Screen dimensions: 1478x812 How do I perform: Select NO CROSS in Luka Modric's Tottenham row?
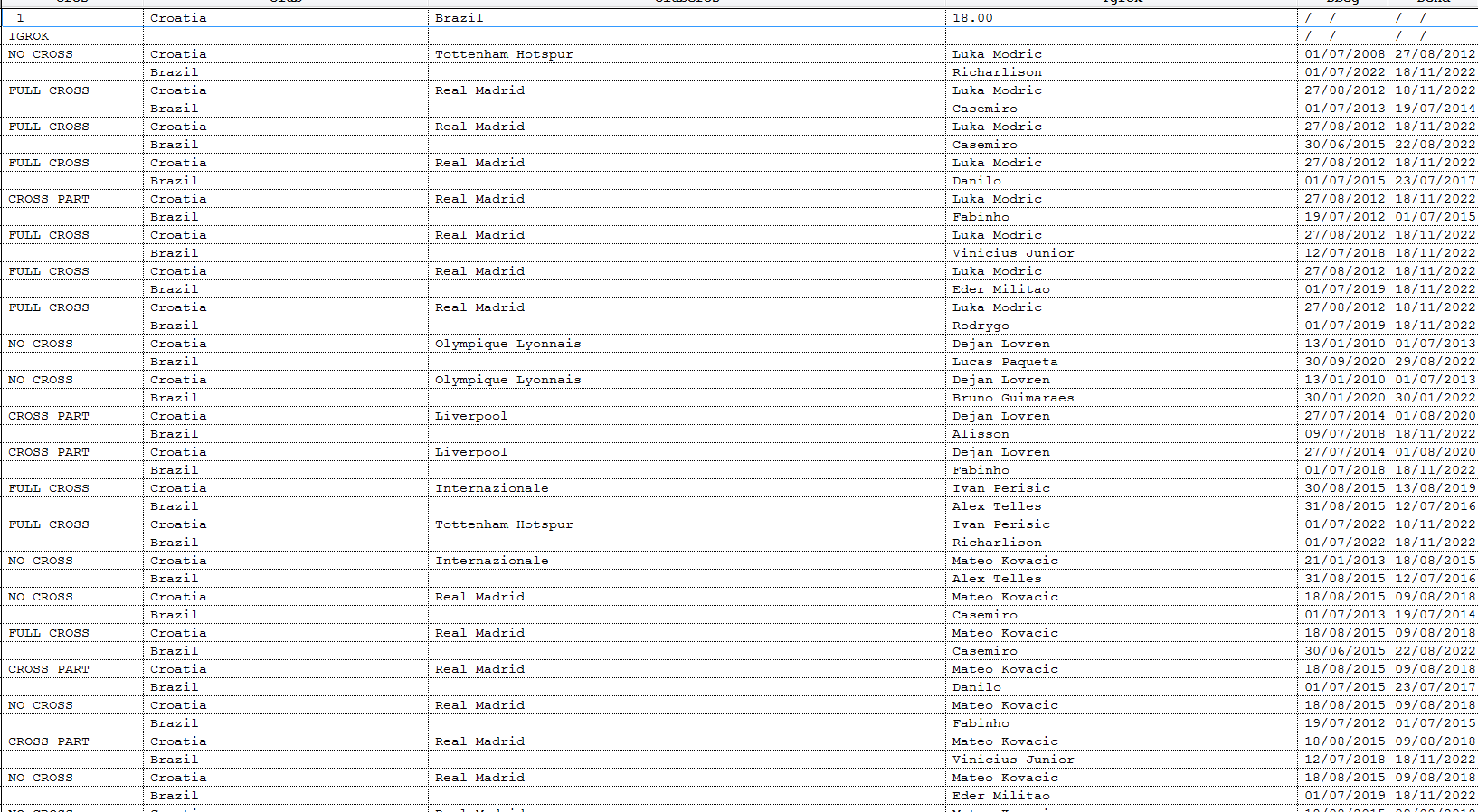click(41, 54)
